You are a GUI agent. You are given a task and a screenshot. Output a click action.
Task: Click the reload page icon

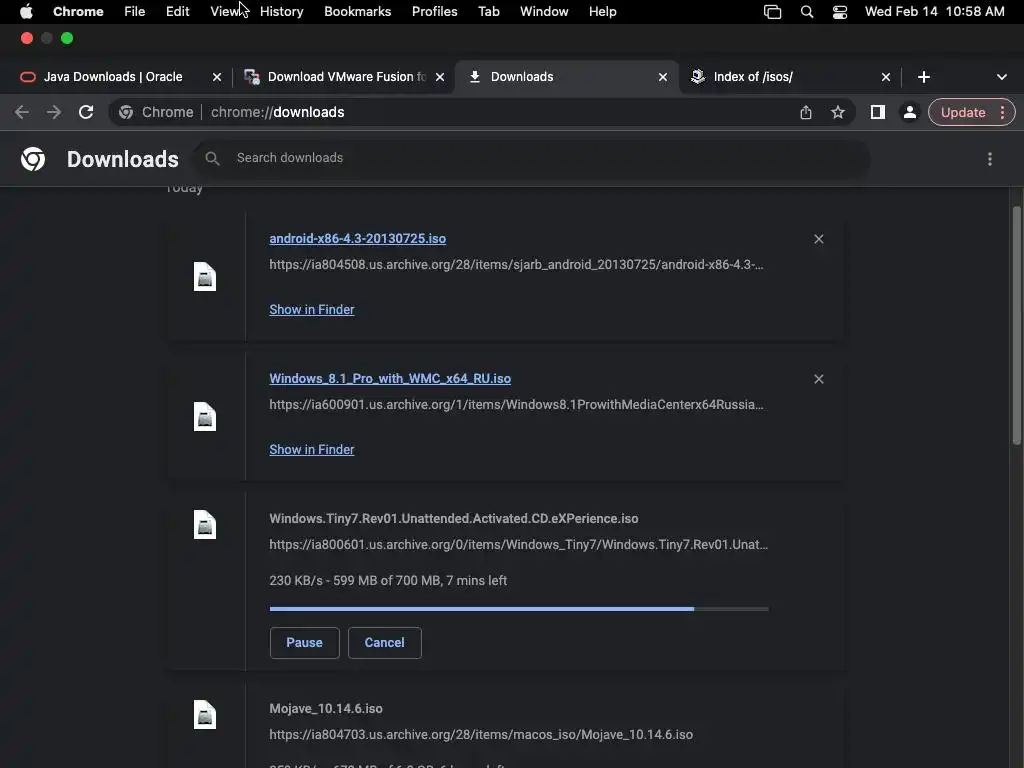86,112
